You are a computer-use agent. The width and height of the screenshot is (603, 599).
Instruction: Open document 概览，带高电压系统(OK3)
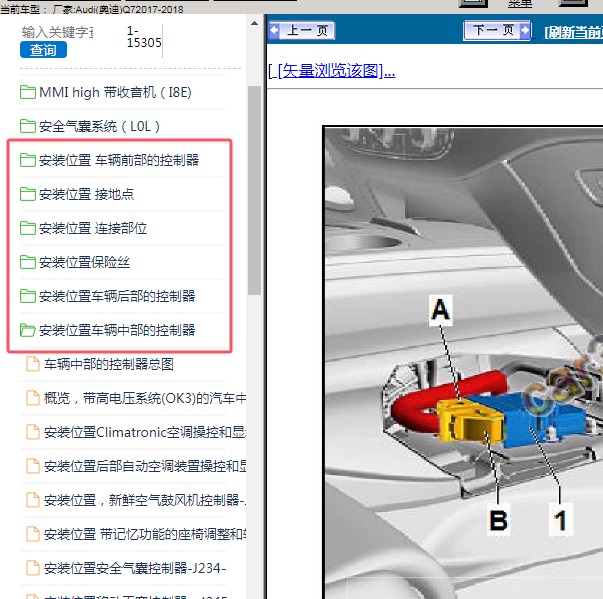tap(145, 398)
